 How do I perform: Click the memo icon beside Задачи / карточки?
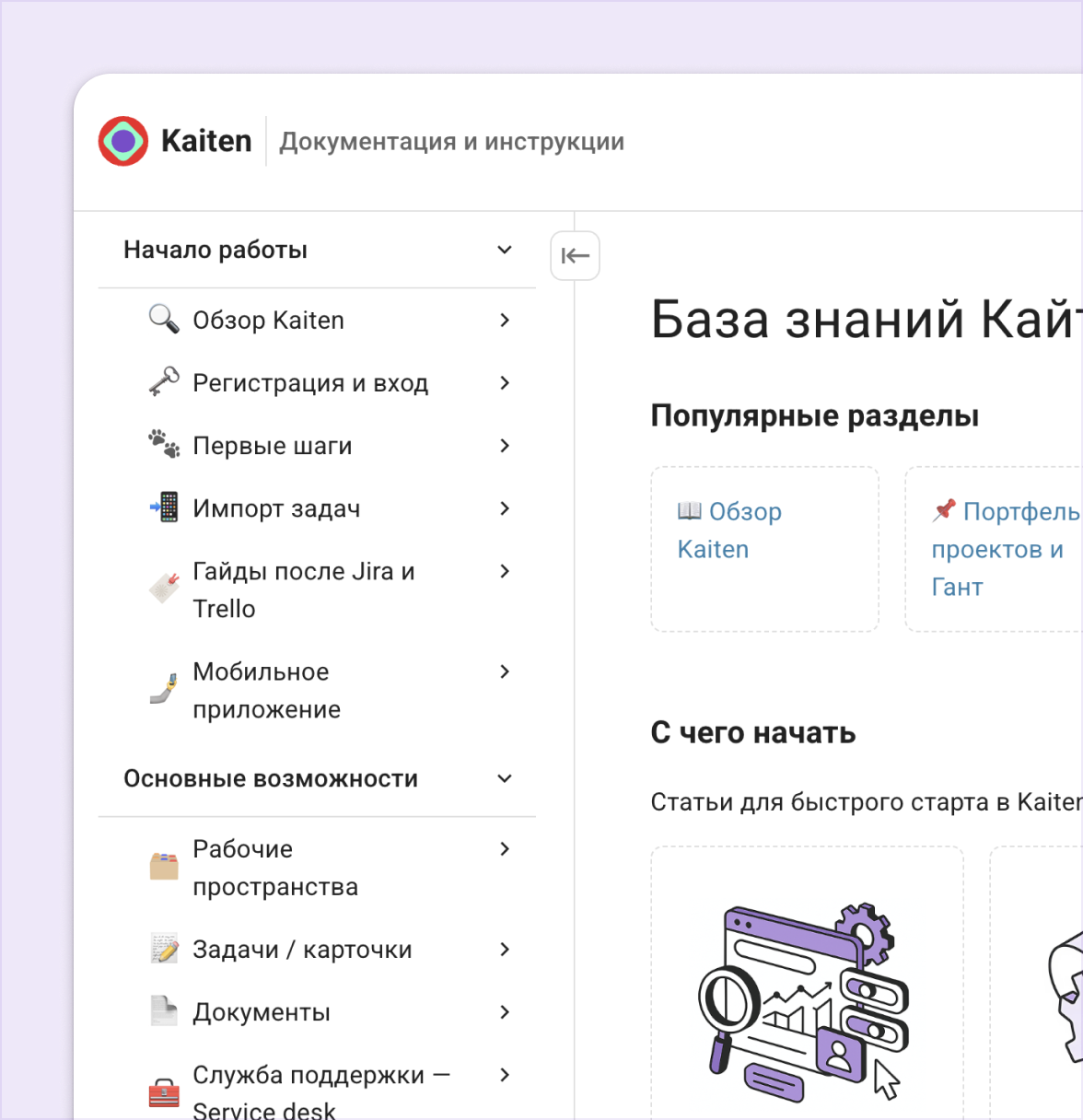[164, 949]
